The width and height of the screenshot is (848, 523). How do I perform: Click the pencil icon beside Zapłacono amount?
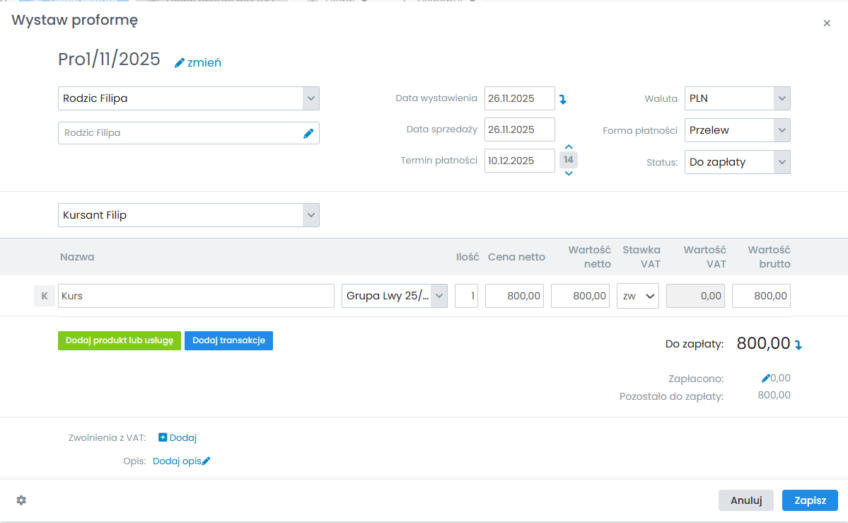[766, 378]
